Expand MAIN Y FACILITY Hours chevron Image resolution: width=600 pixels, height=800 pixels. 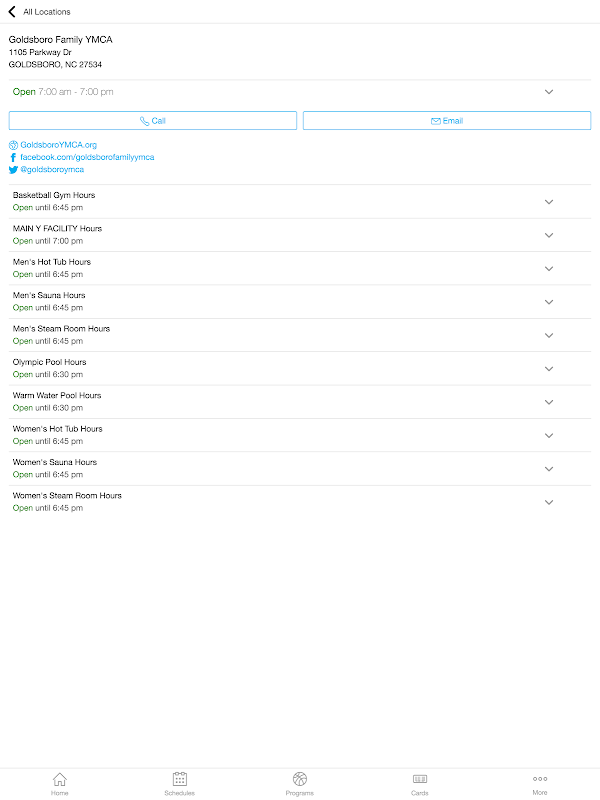549,235
